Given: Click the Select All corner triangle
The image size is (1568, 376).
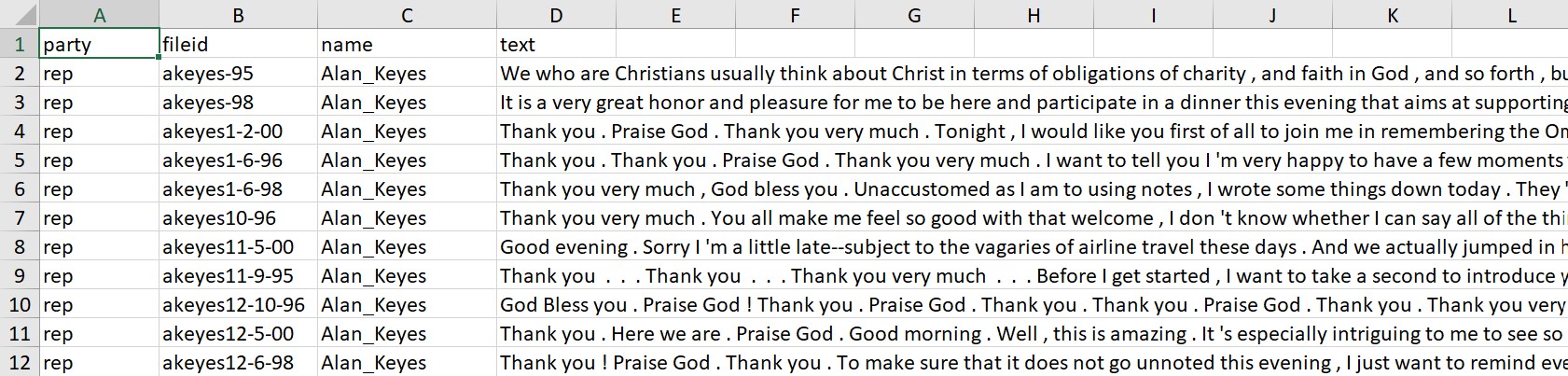Looking at the screenshot, I should 20,15.
